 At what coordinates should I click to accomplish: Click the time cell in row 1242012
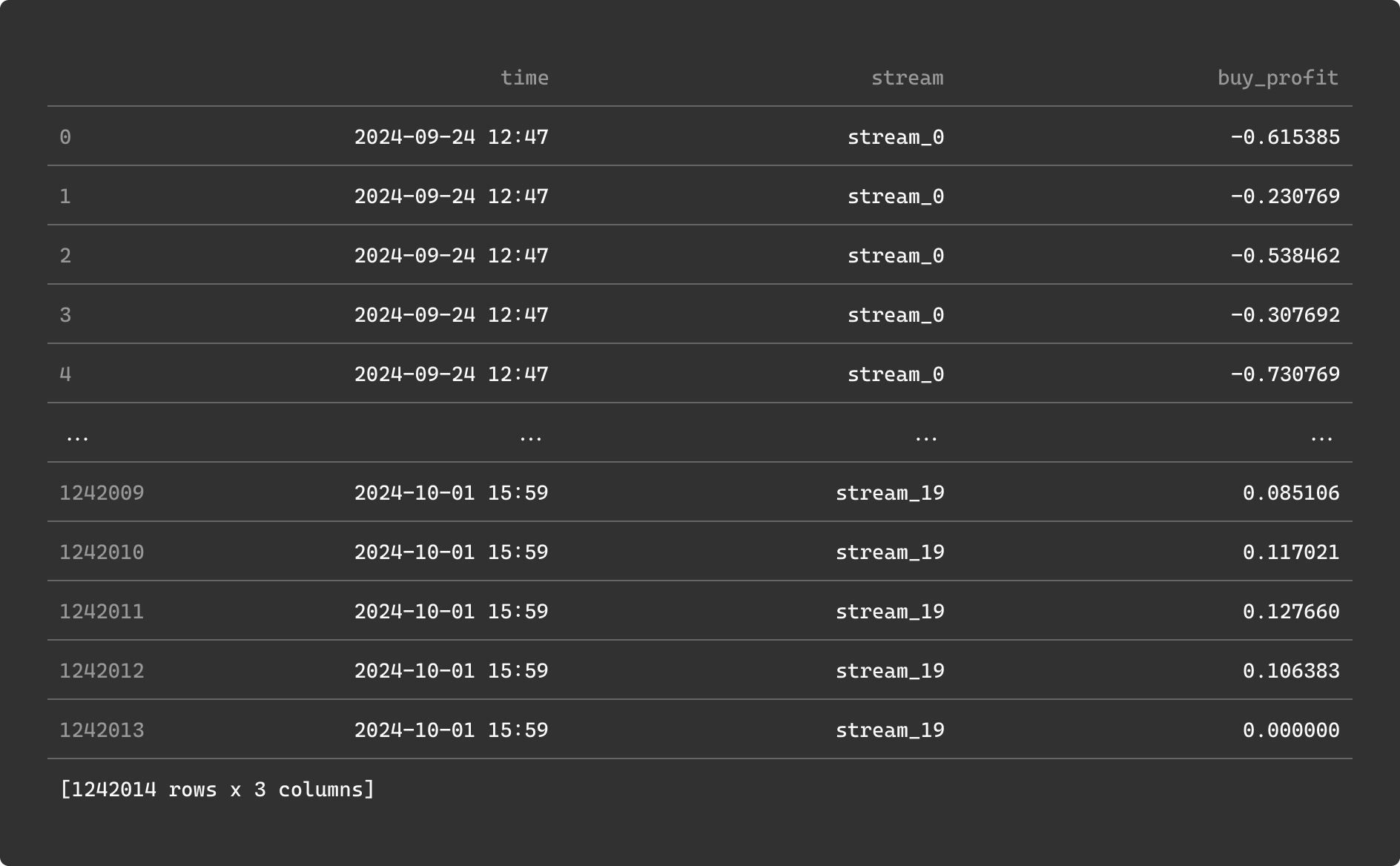pos(451,671)
